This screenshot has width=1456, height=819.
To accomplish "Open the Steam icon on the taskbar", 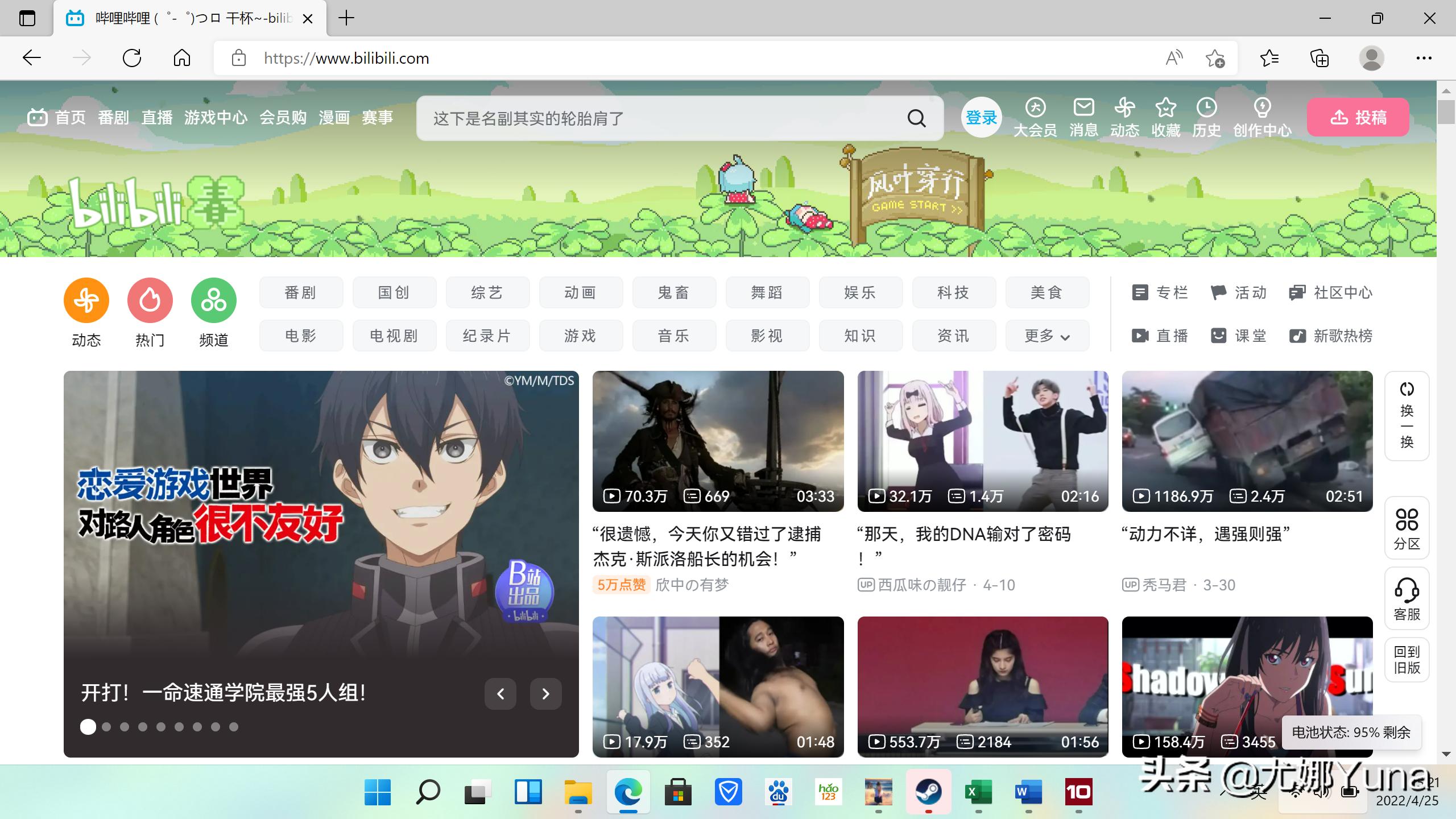I will coord(928,791).
